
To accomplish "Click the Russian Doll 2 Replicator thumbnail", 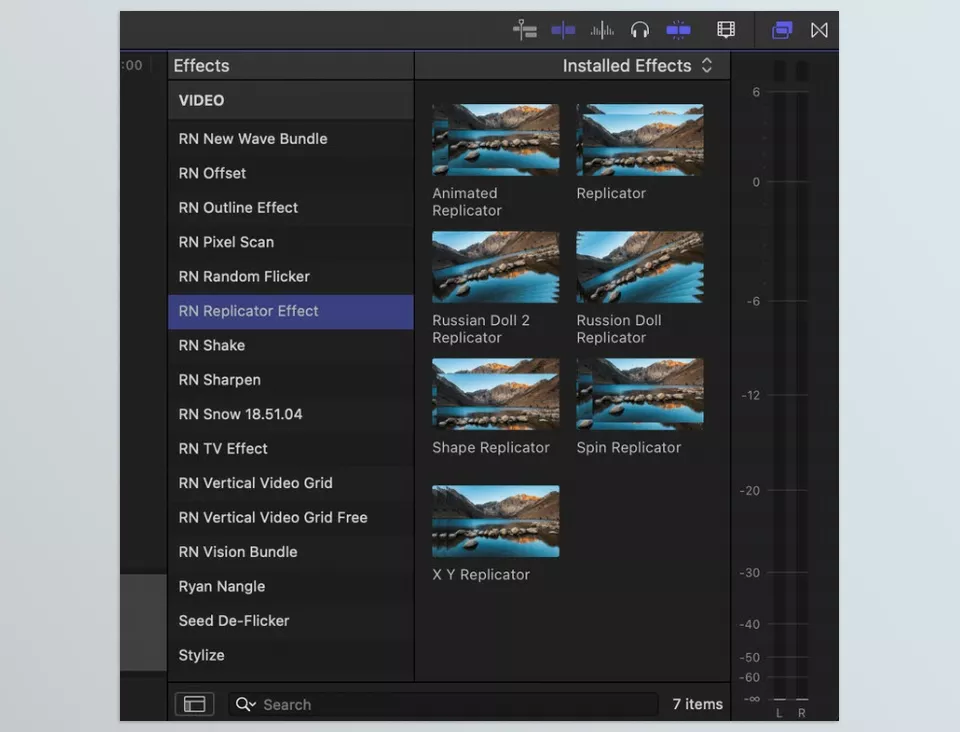I will (495, 267).
